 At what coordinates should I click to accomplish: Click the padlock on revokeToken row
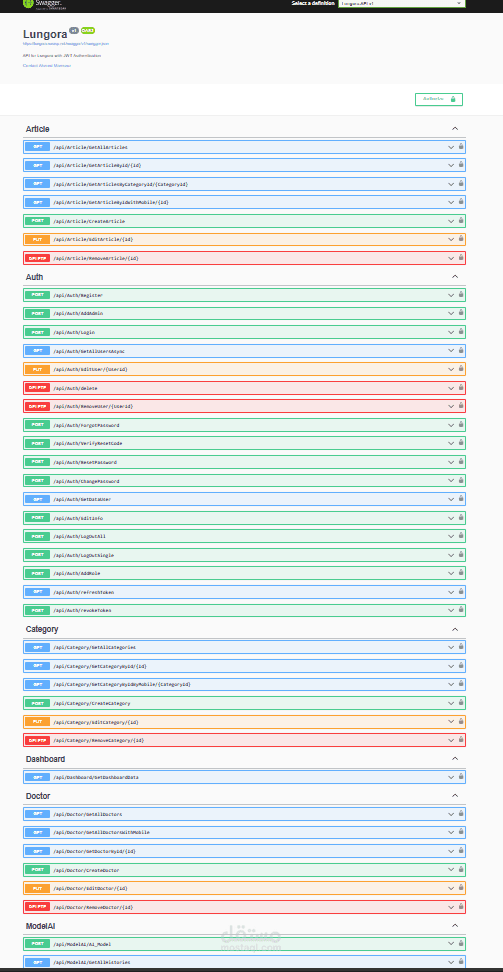click(461, 610)
